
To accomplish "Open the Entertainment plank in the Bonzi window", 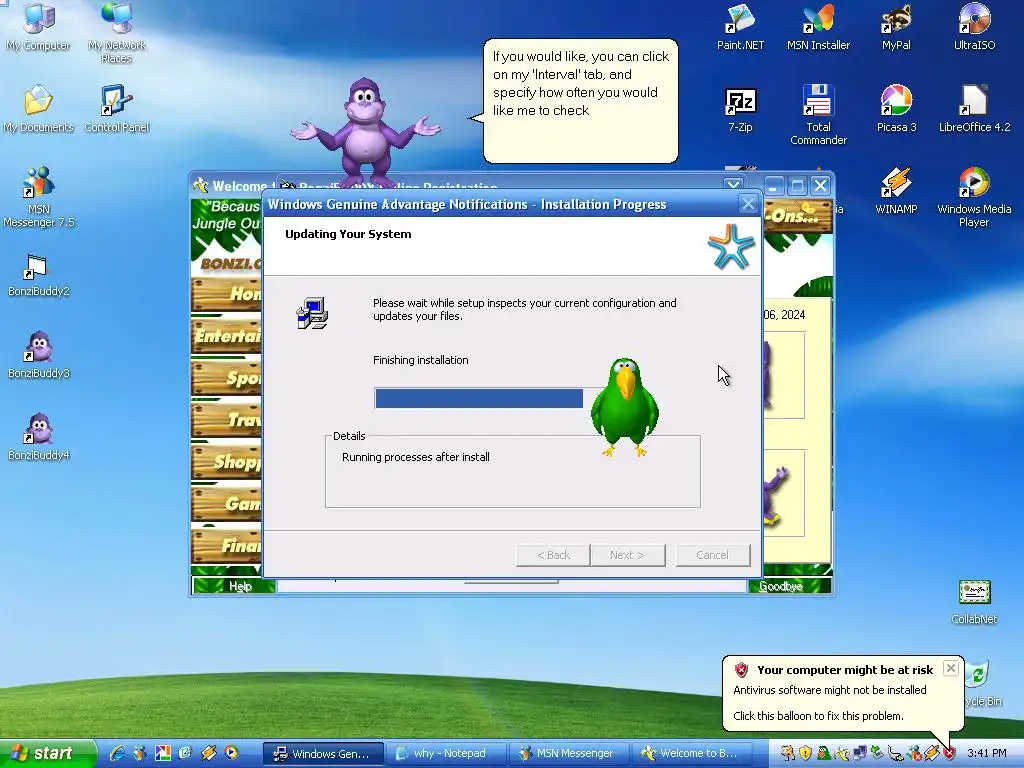I will (x=227, y=336).
